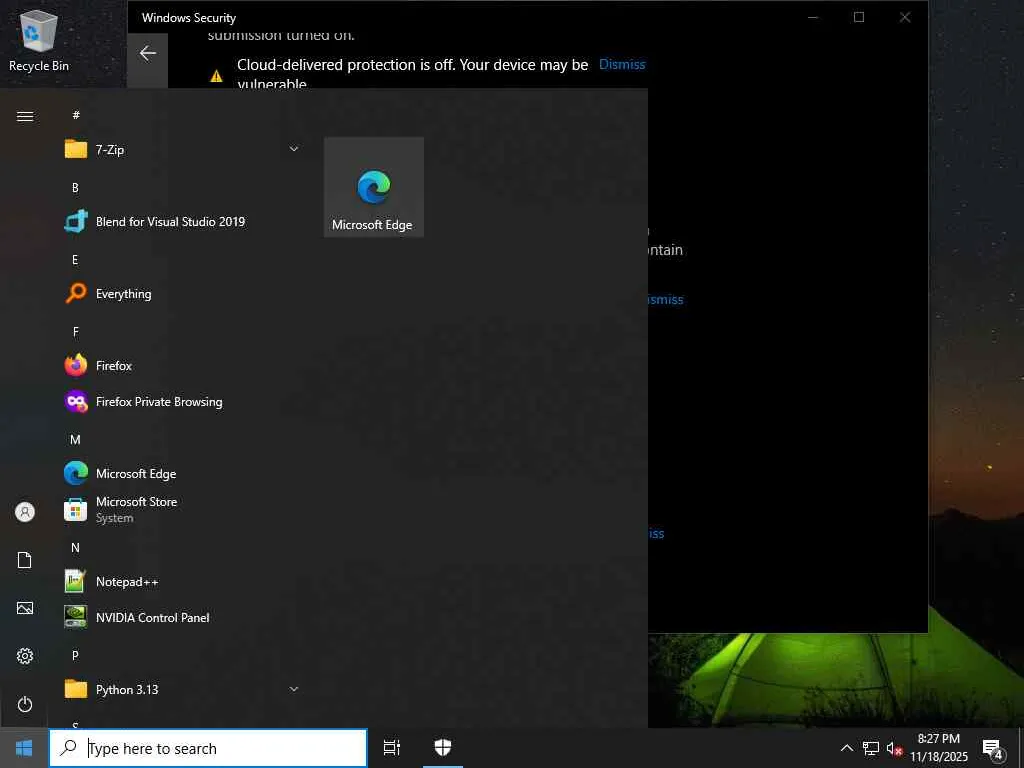Open the Python 3.13 folder
The width and height of the screenshot is (1024, 768).
pos(183,689)
